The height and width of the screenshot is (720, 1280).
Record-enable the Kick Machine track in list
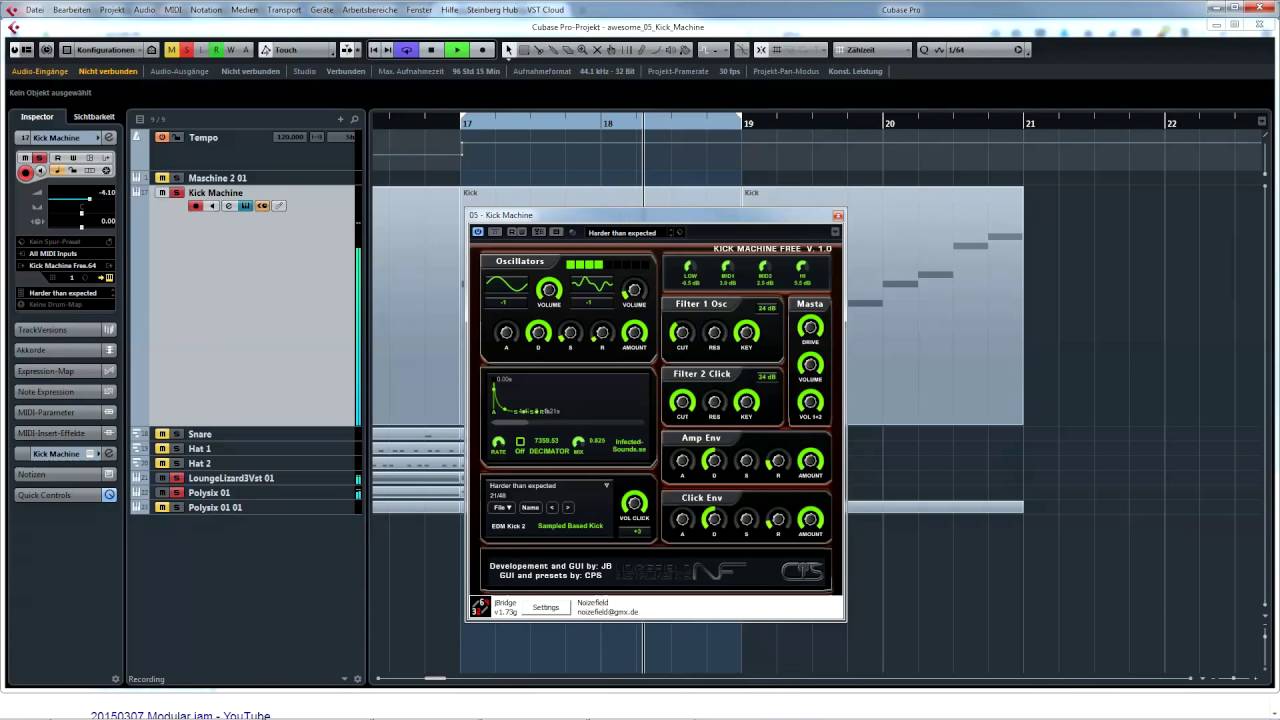(195, 206)
